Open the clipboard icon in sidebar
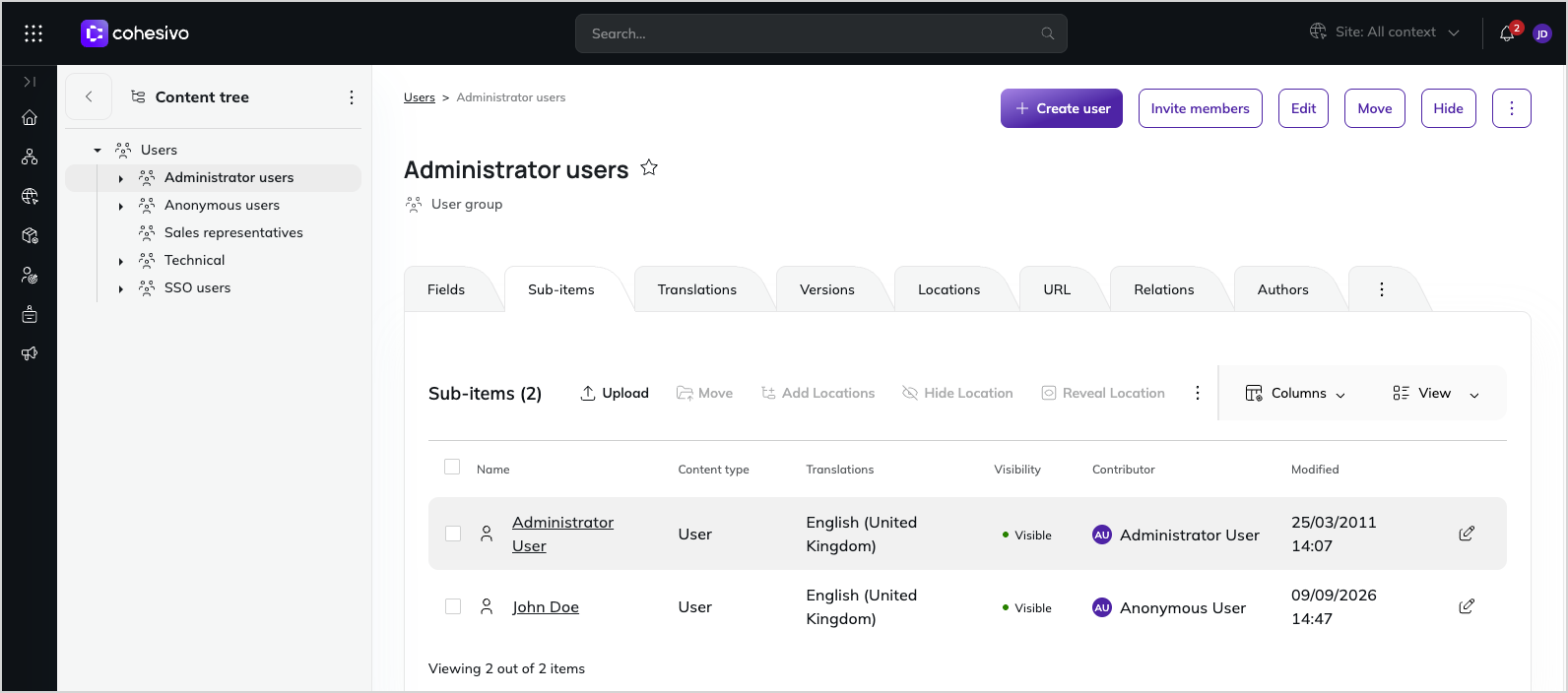The height and width of the screenshot is (693, 1568). click(30, 314)
